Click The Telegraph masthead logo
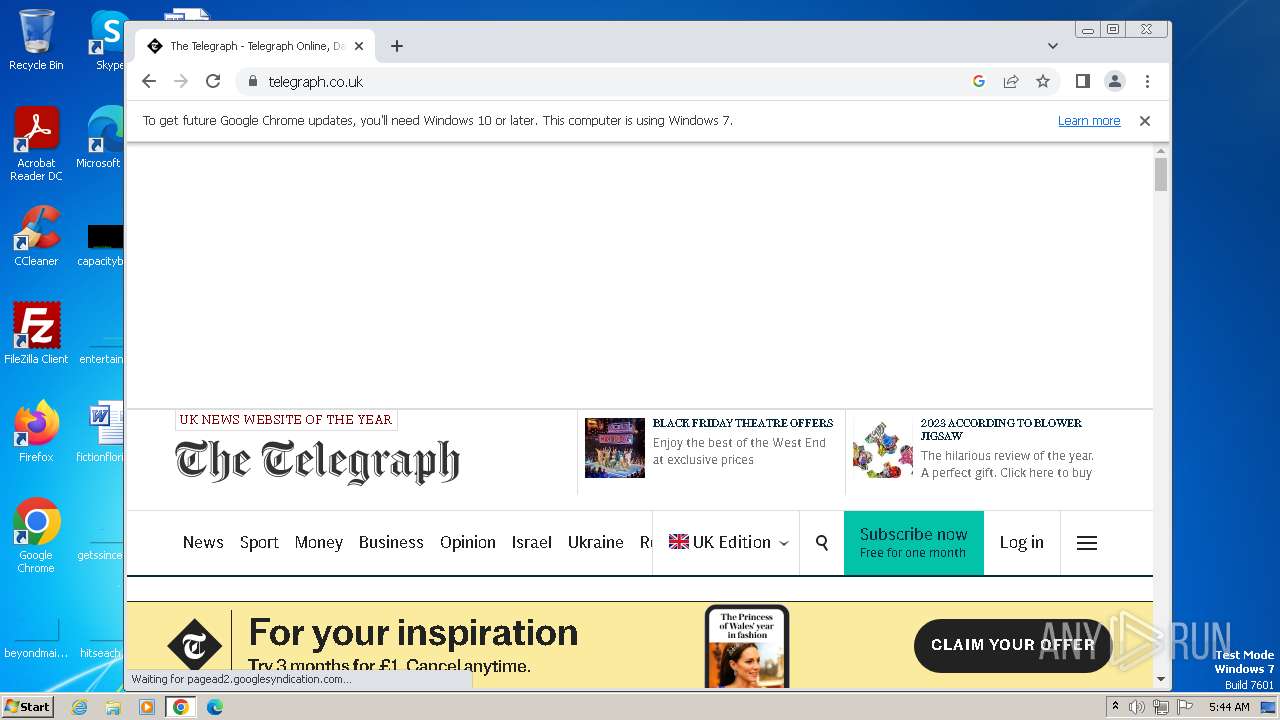Viewport: 1280px width, 720px height. pyautogui.click(x=317, y=461)
